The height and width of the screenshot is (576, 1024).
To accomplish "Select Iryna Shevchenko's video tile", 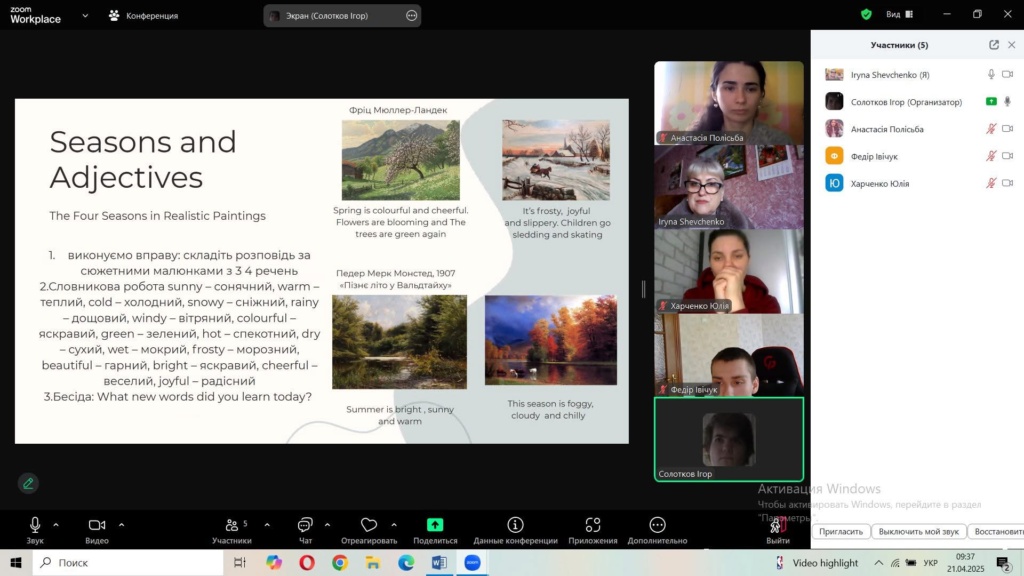I will [x=729, y=187].
